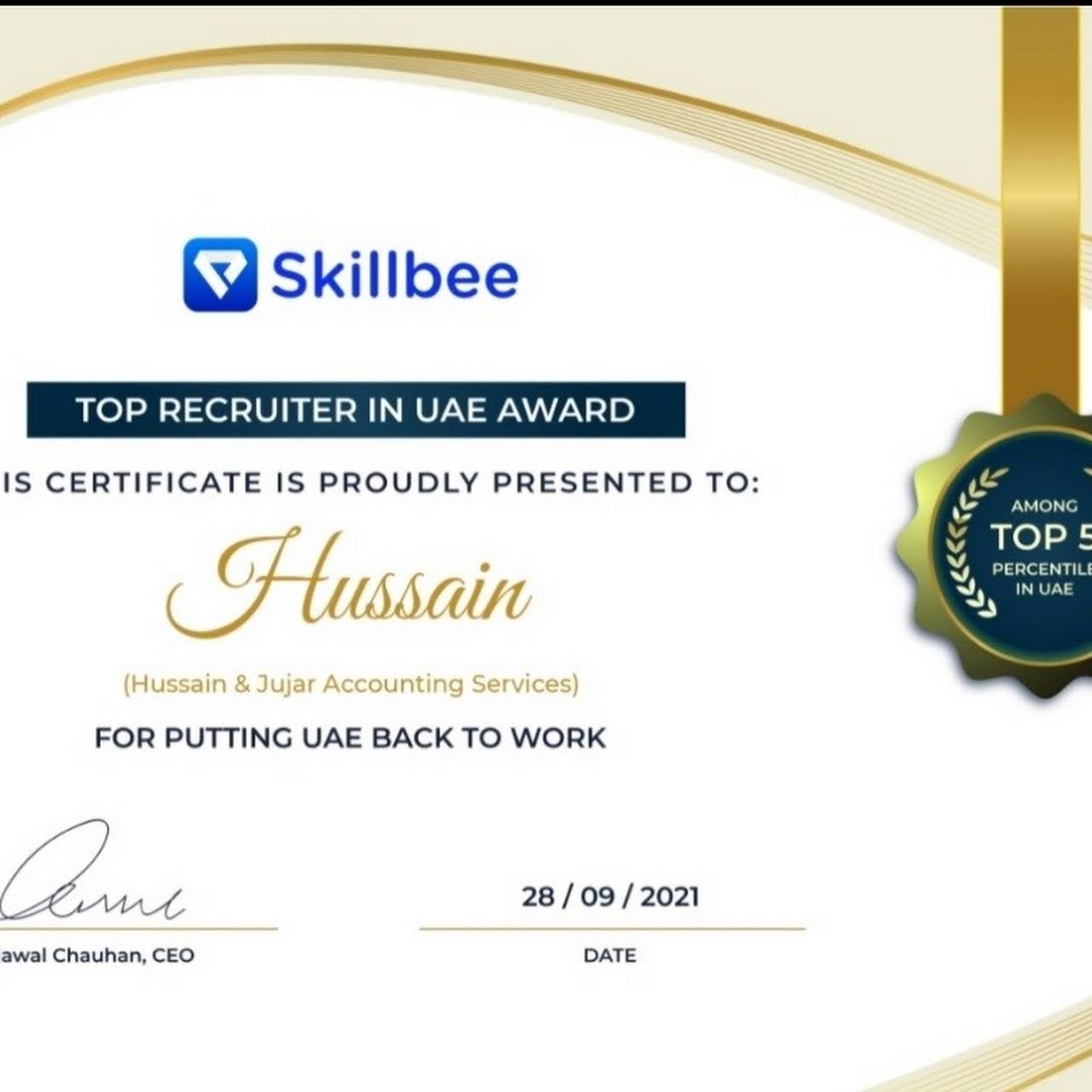Click the Skillbee diamond logo icon
Viewport: 1092px width, 1092px height.
click(x=219, y=275)
